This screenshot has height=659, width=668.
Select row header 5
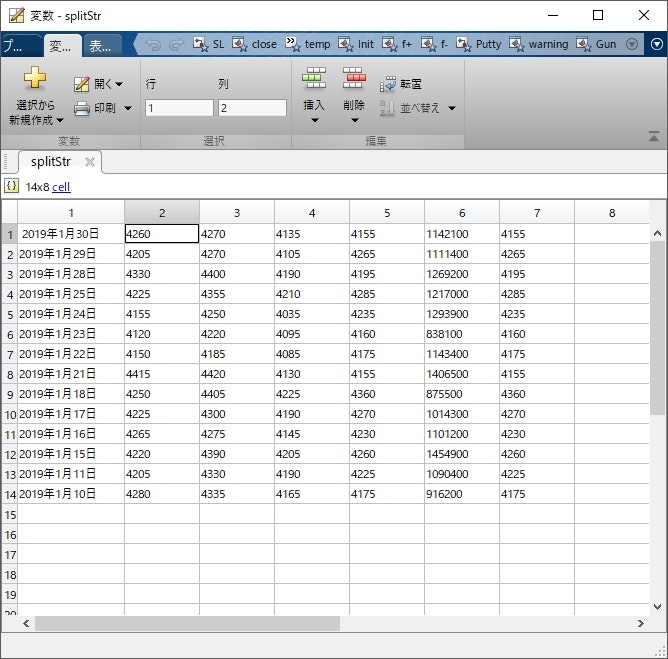point(10,315)
